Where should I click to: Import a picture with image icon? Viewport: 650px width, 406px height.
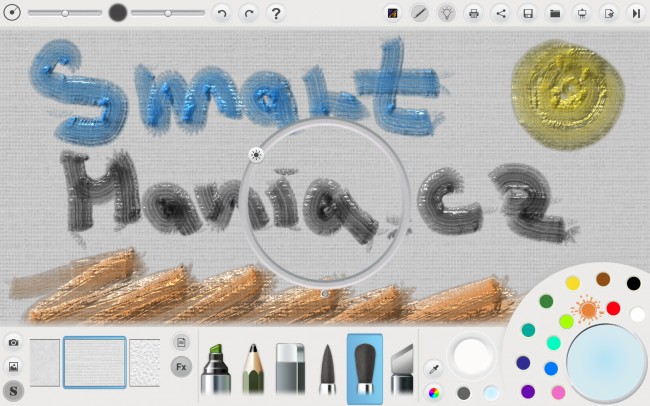pos(13,367)
